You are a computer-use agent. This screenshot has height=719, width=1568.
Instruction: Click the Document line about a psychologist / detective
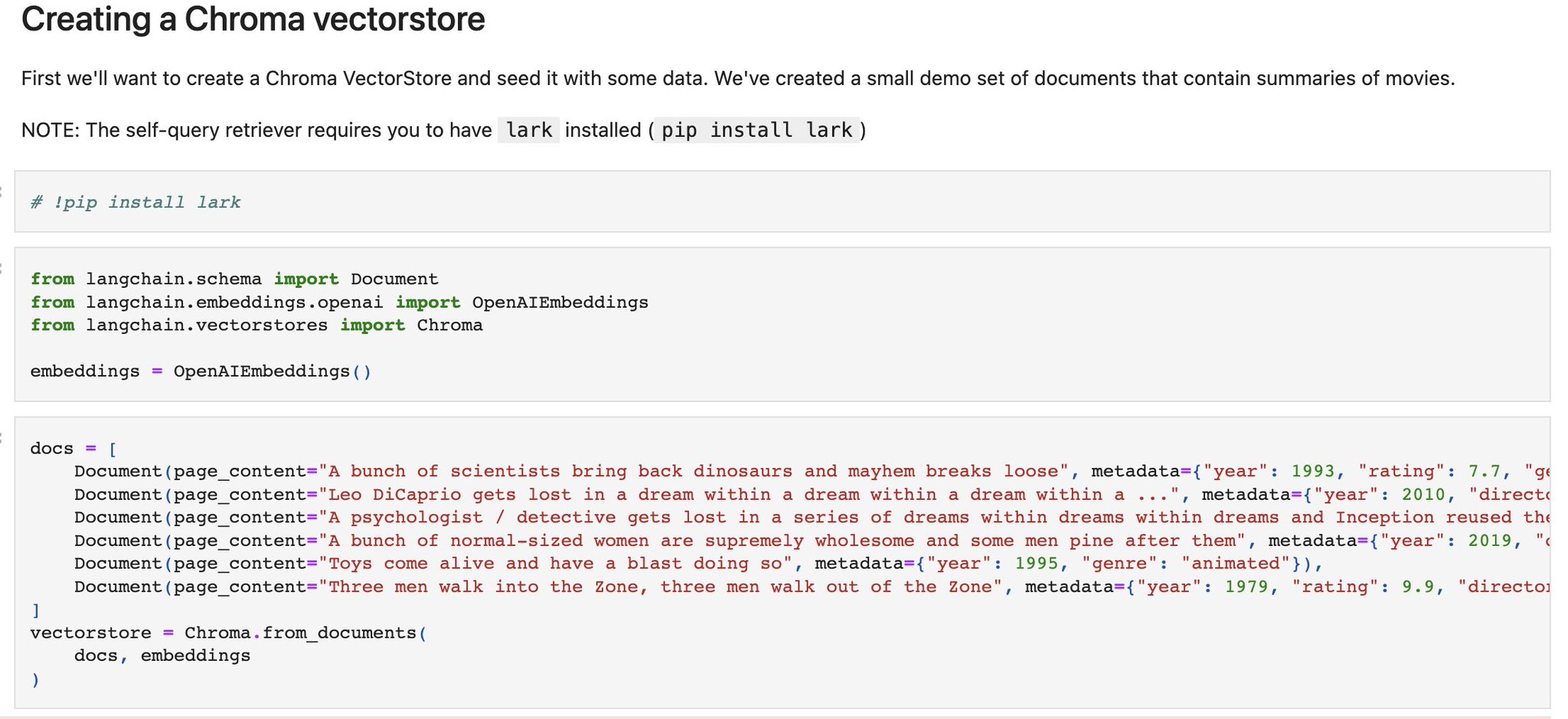point(812,518)
